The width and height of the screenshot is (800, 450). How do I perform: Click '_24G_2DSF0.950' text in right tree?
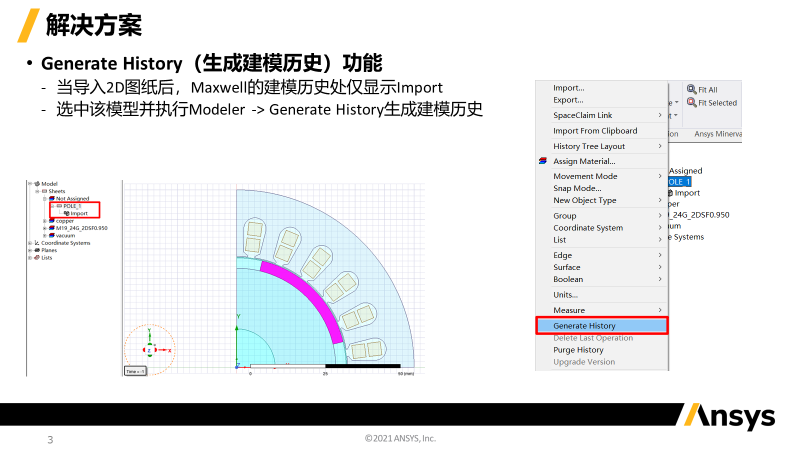click(700, 215)
